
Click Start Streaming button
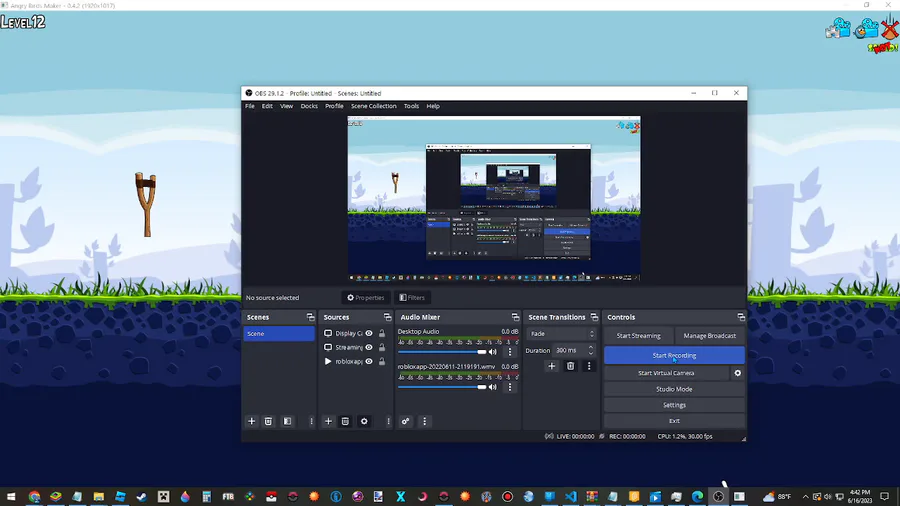[638, 336]
